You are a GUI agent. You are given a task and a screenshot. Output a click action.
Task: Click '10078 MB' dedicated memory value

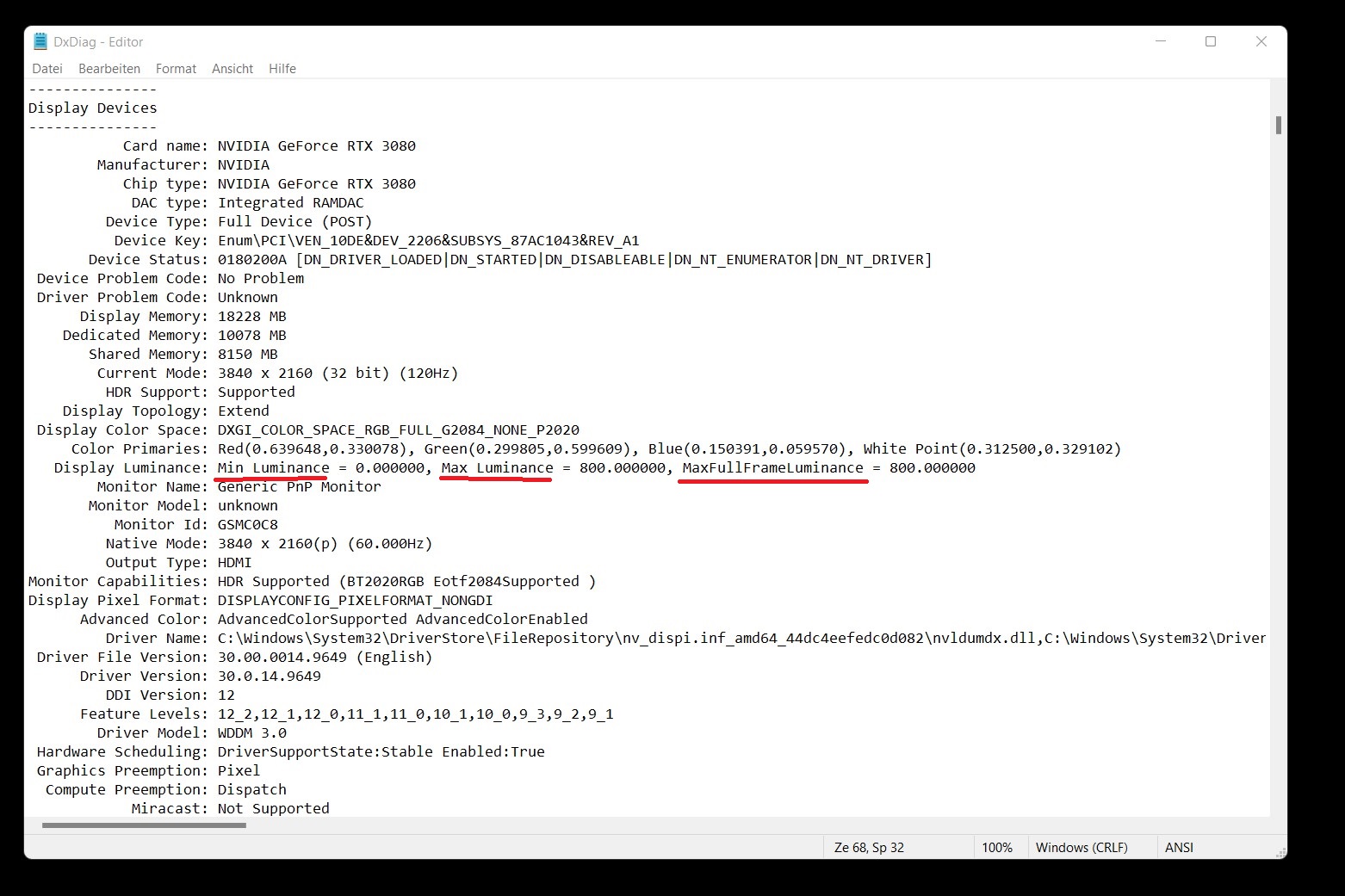[252, 335]
